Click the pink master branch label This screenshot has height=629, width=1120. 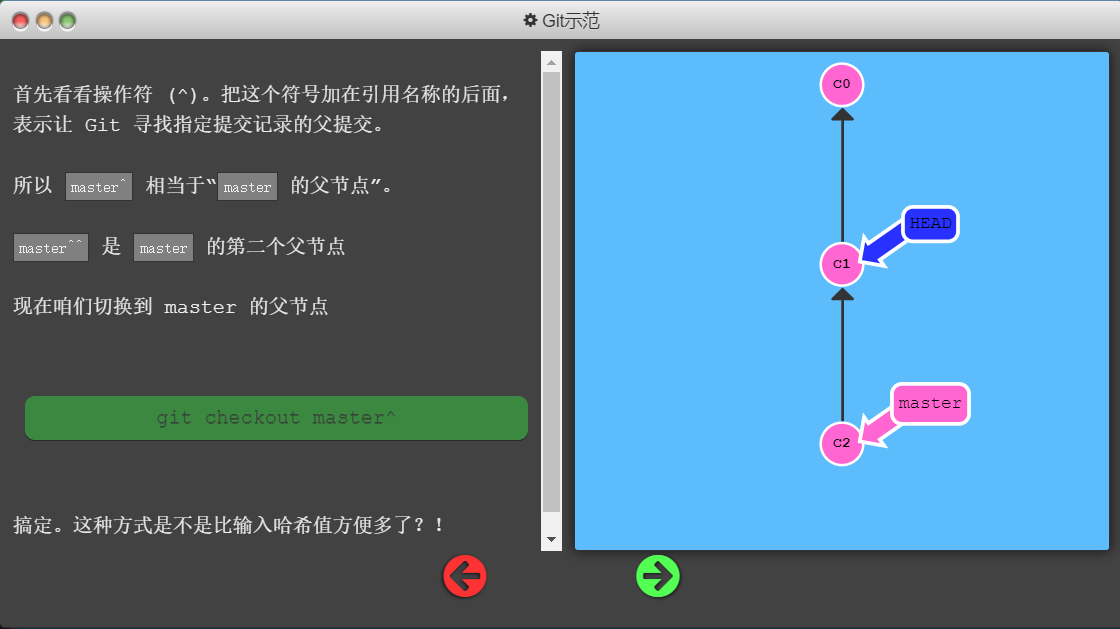(930, 404)
